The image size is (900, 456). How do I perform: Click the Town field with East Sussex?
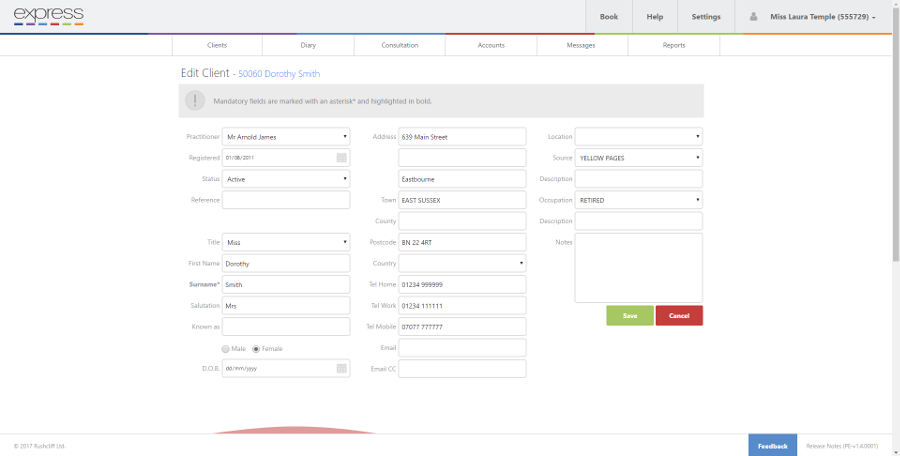(x=462, y=200)
